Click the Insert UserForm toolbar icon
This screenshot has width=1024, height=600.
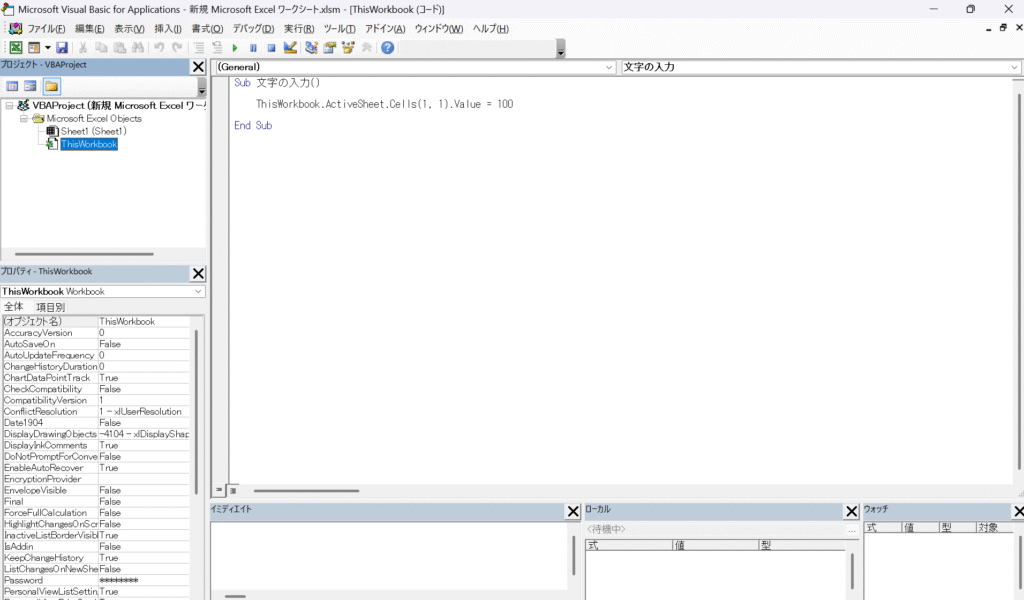34,48
